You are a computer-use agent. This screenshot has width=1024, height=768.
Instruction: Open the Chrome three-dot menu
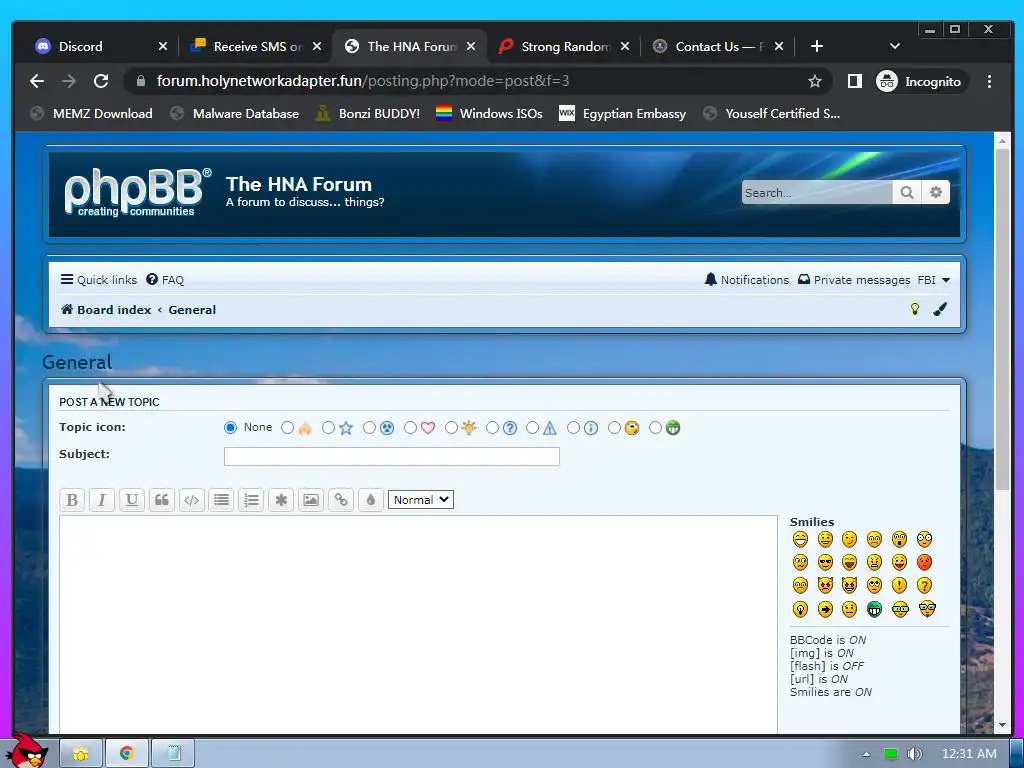[989, 81]
